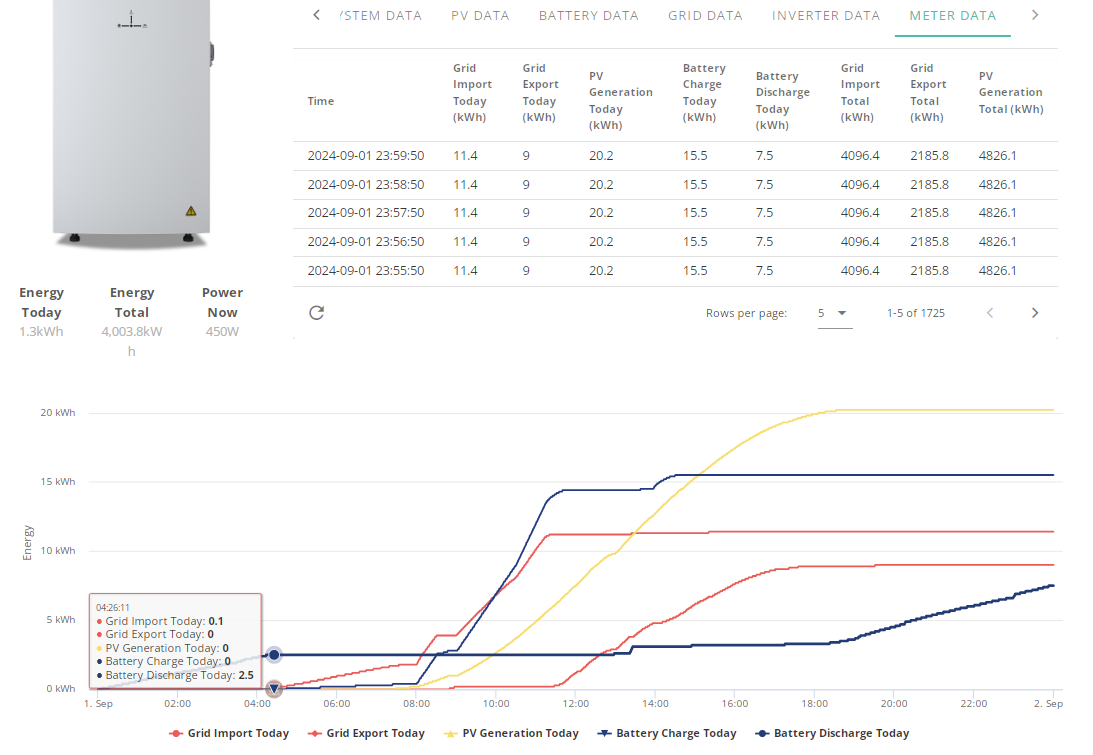Click the warning triangle on the inverter

coord(190,211)
